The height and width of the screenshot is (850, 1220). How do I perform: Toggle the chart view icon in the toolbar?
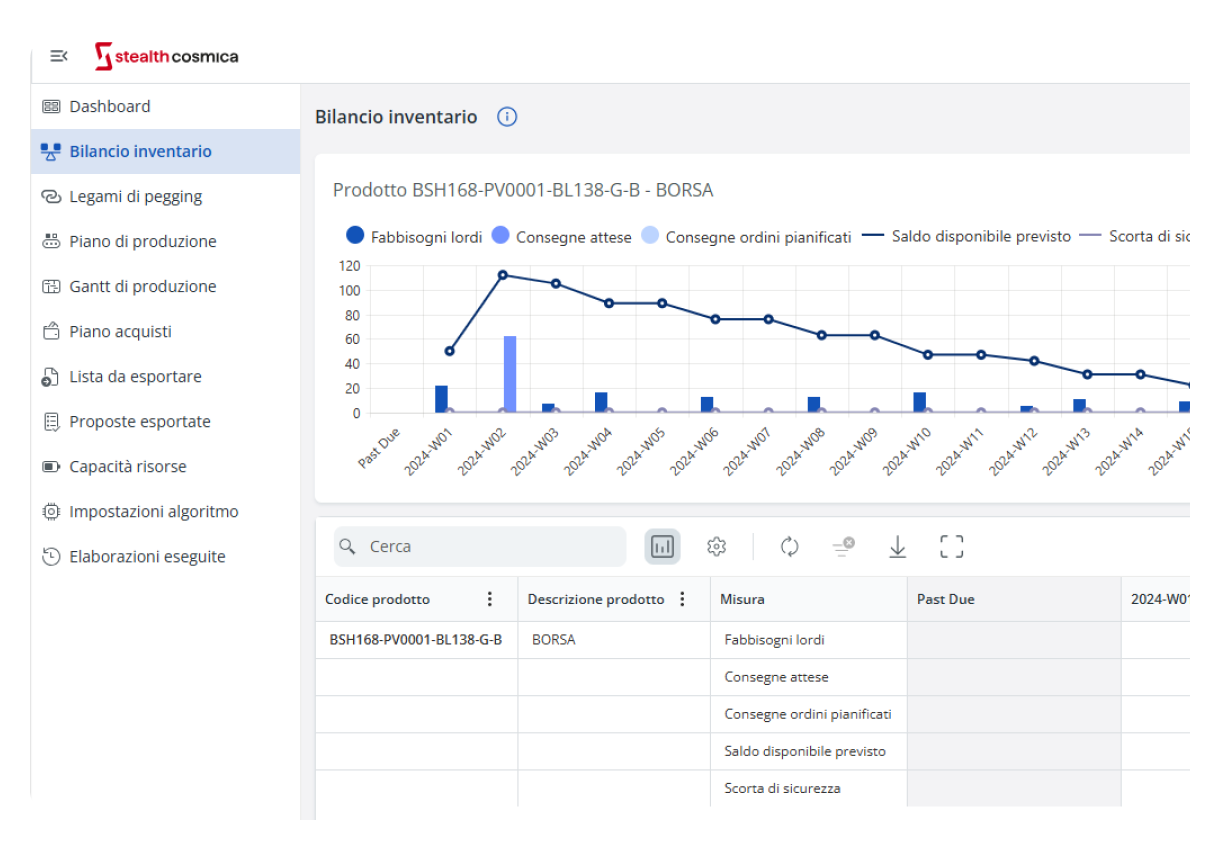point(662,547)
